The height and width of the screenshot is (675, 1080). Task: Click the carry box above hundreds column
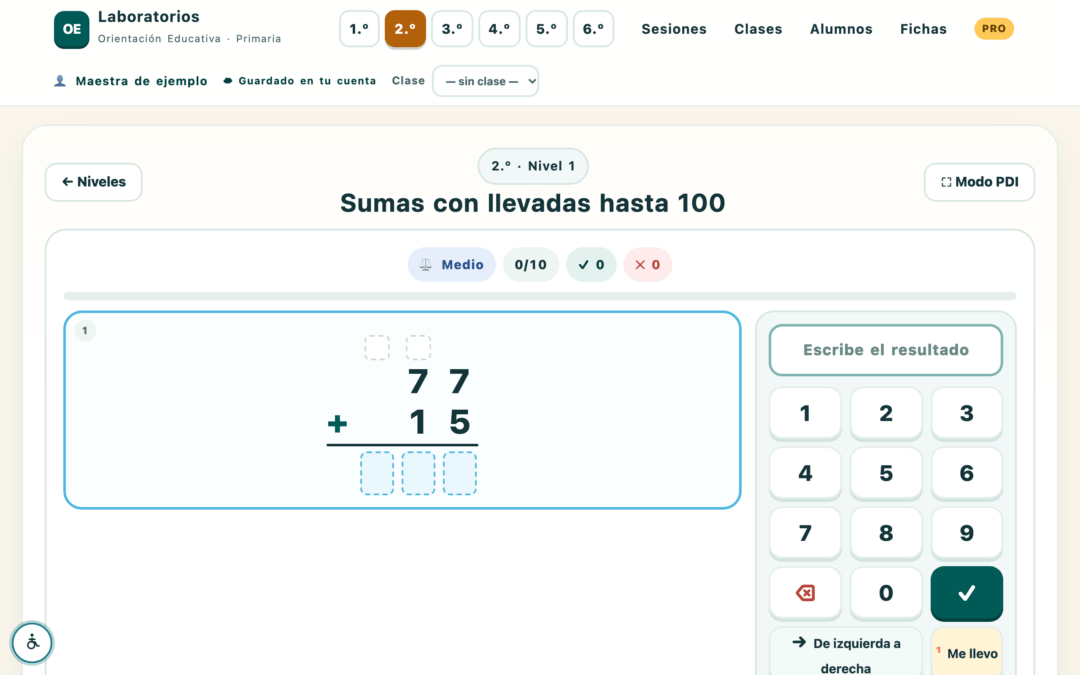point(377,348)
